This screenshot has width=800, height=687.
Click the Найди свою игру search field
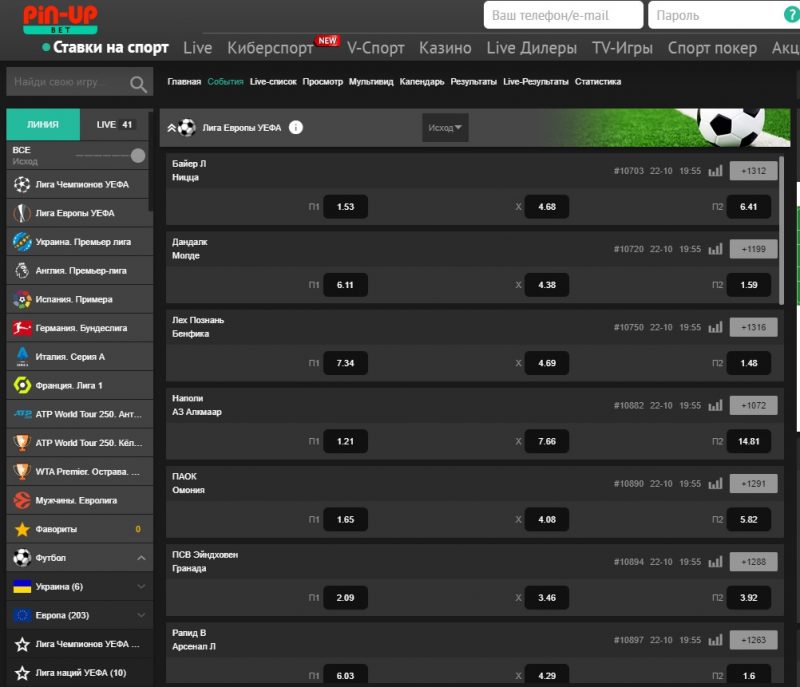(80, 82)
